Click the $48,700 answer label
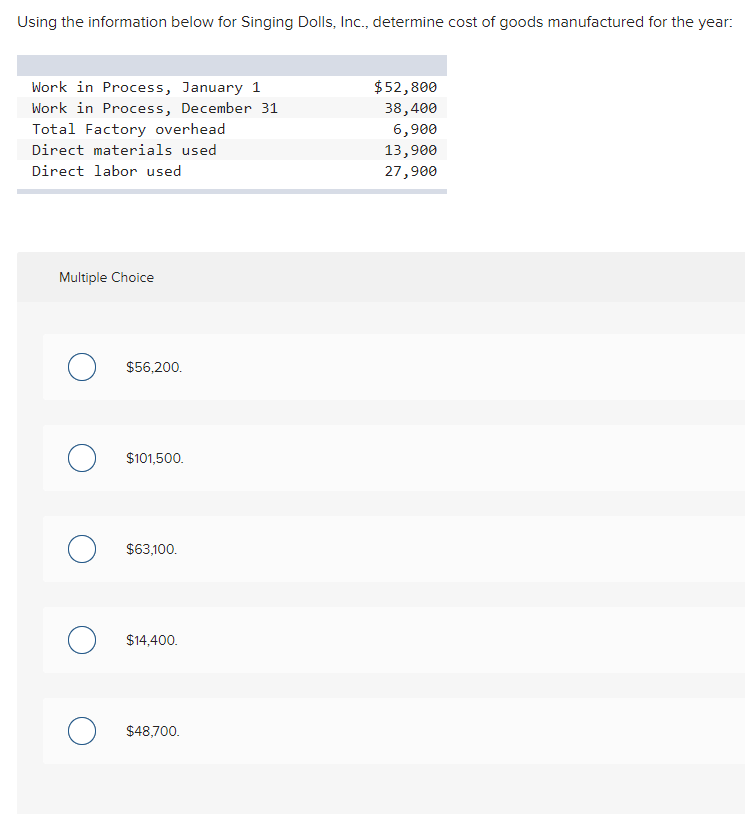Image resolution: width=745 pixels, height=814 pixels. (x=152, y=731)
